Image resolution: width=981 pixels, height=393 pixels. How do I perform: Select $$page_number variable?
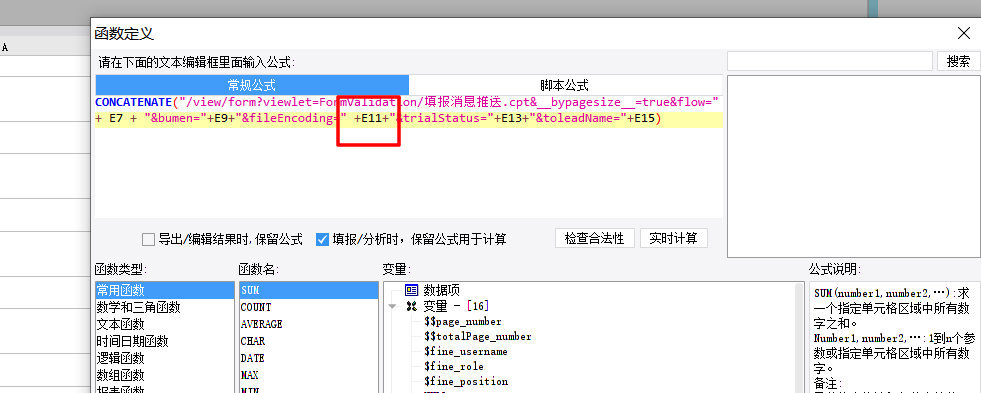click(x=462, y=321)
